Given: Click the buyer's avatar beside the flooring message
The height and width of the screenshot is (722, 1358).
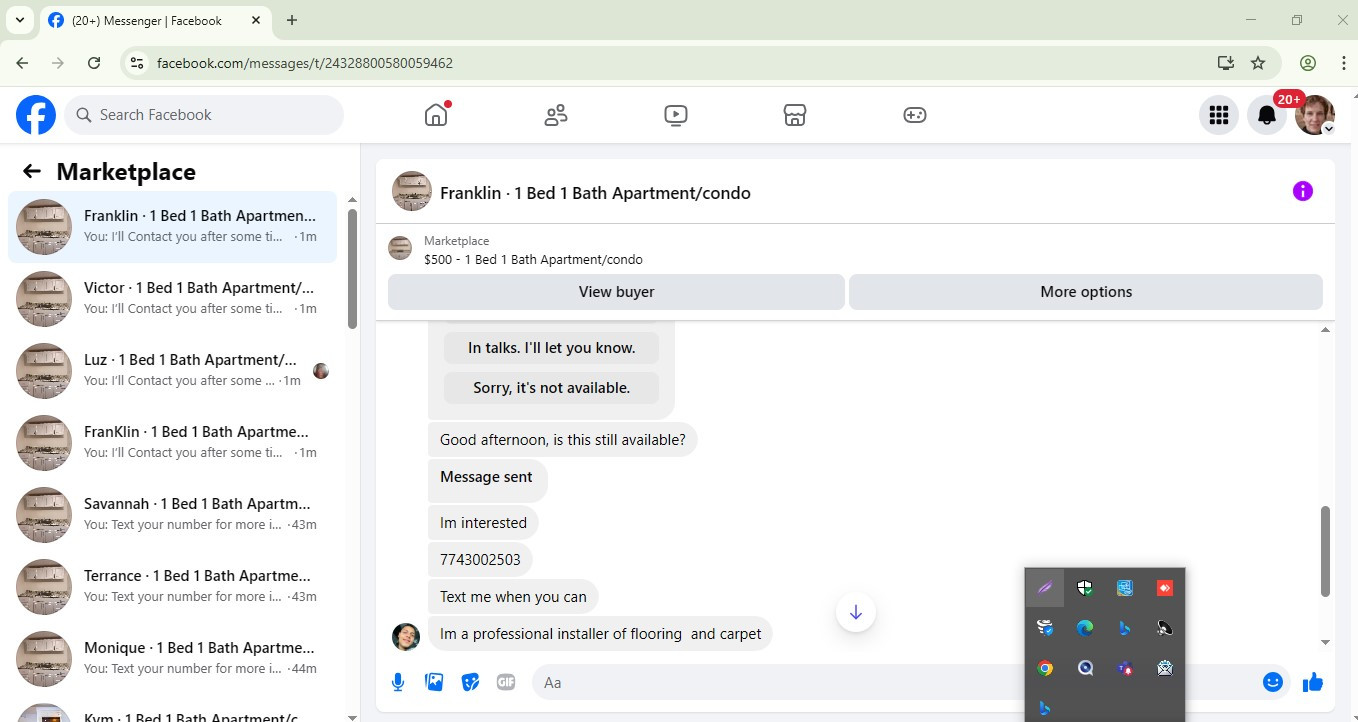Looking at the screenshot, I should (x=406, y=637).
